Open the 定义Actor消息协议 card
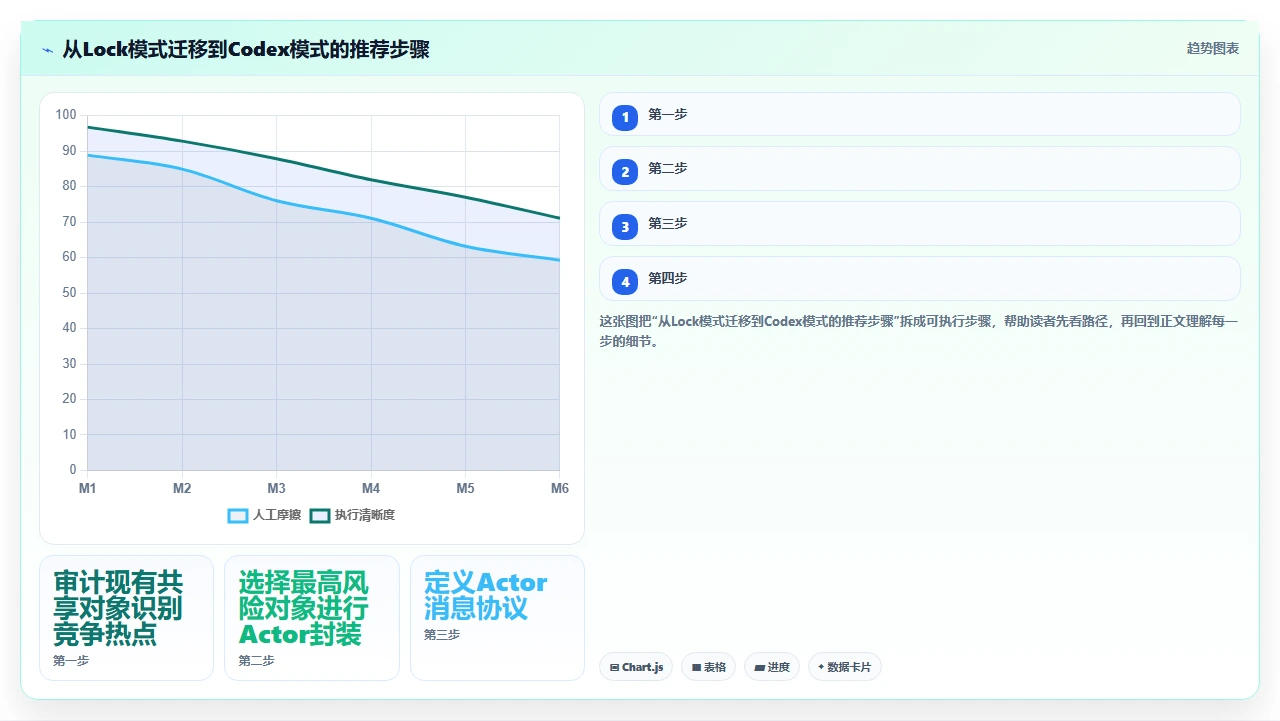 point(497,618)
